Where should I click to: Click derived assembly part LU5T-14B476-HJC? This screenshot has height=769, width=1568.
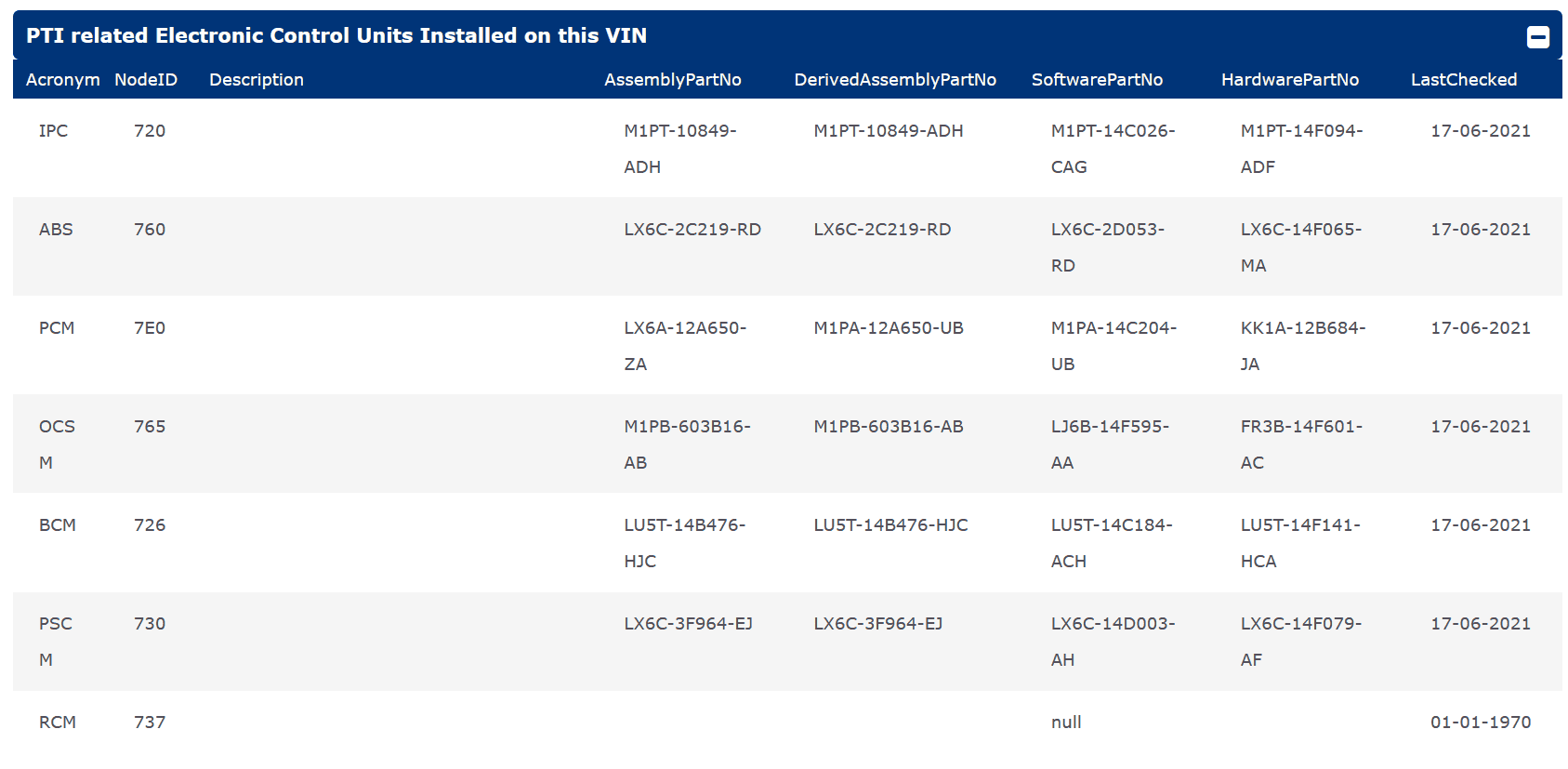(890, 525)
